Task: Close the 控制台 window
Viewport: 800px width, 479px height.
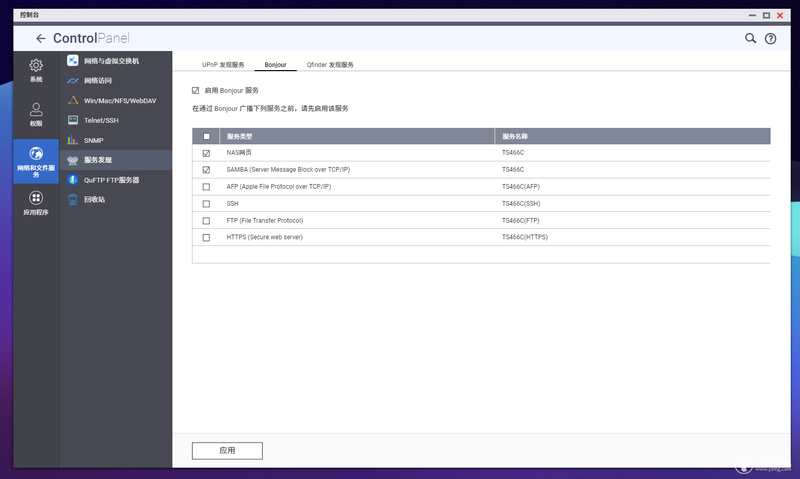Action: coord(780,15)
